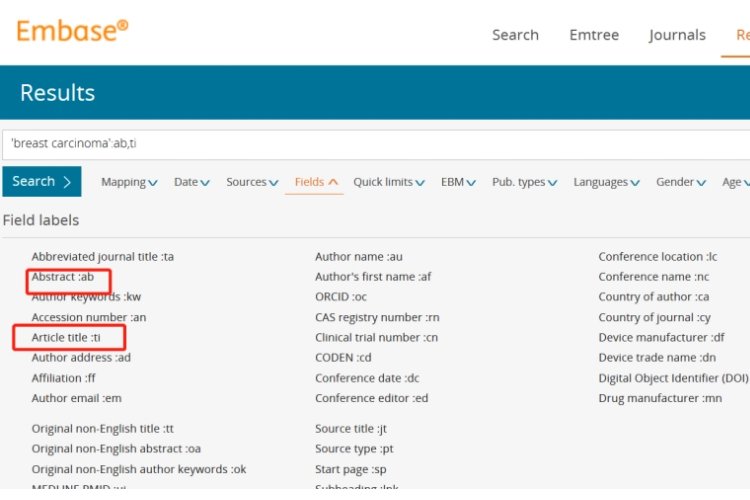Screen dimensions: 750x500
Task: Select the Clinical trial number :cn label
Action: 377,337
